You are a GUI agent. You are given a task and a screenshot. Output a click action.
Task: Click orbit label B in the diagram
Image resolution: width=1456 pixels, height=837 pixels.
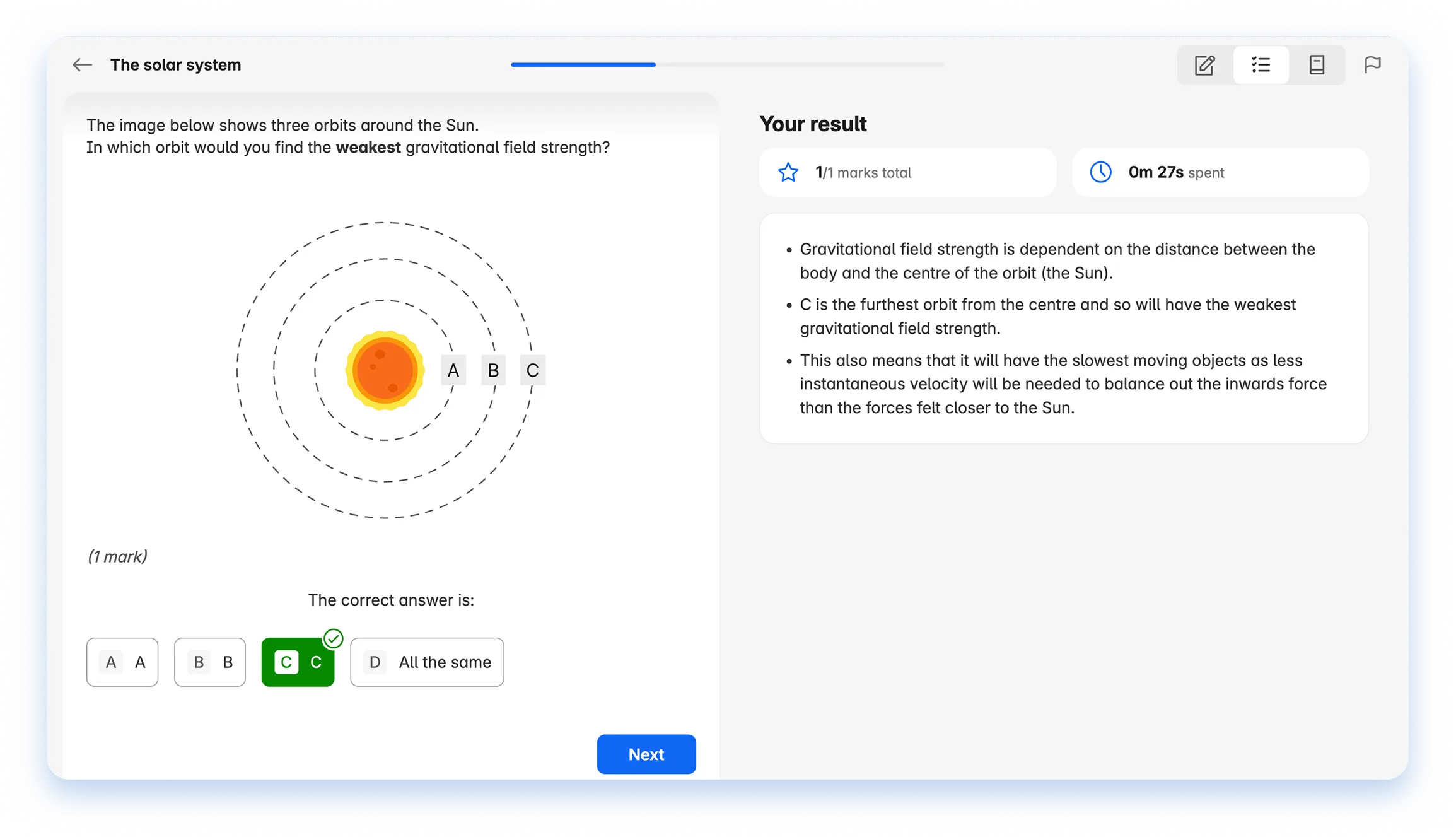coord(493,370)
